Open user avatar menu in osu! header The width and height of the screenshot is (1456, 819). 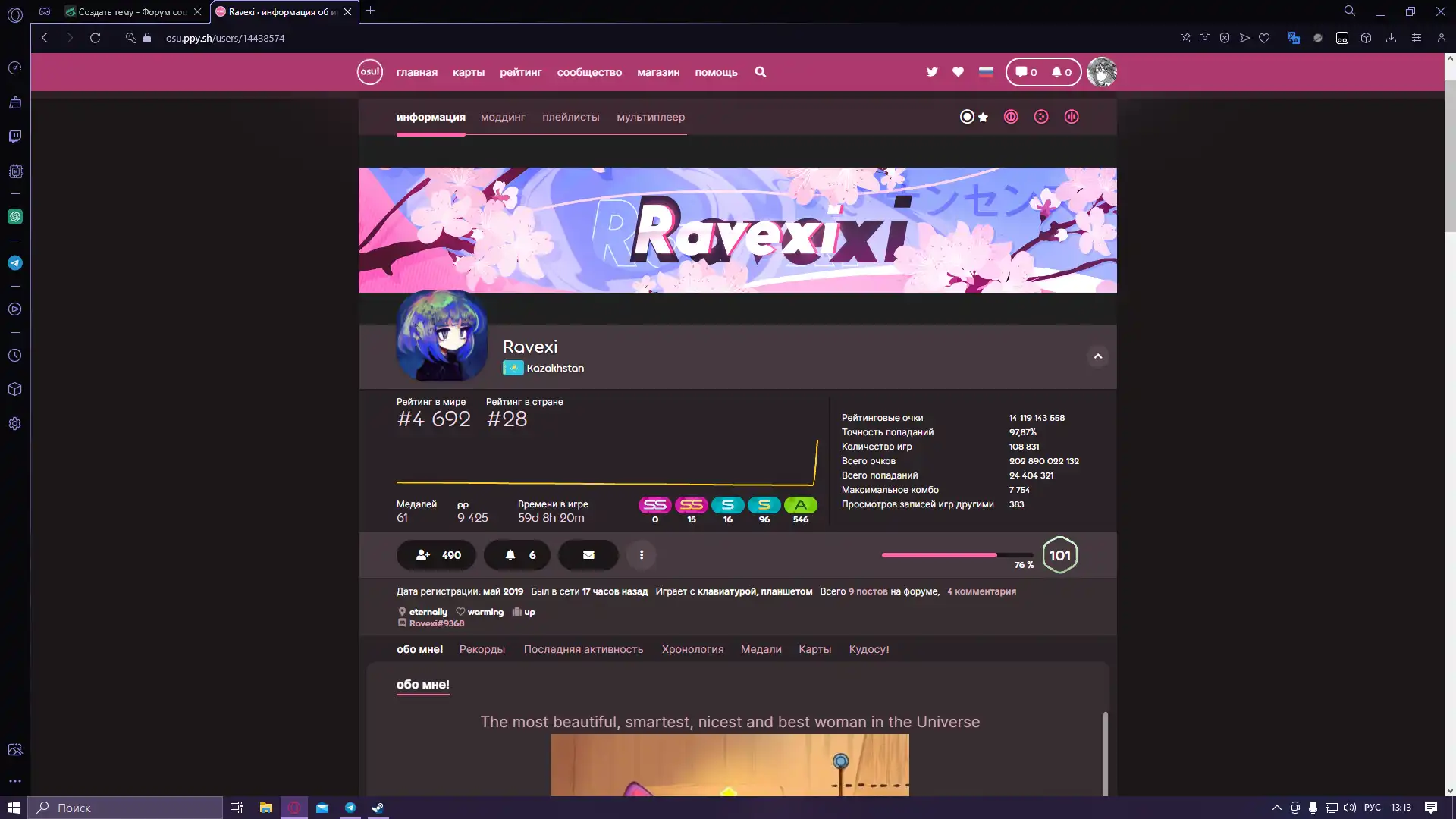pos(1102,72)
